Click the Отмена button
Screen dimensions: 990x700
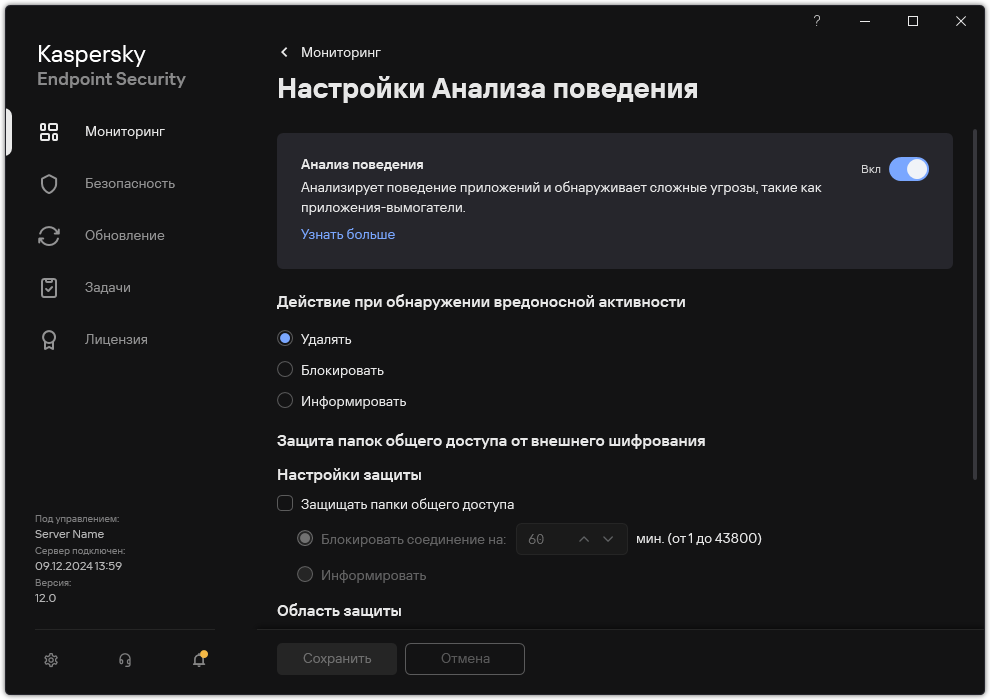(465, 659)
